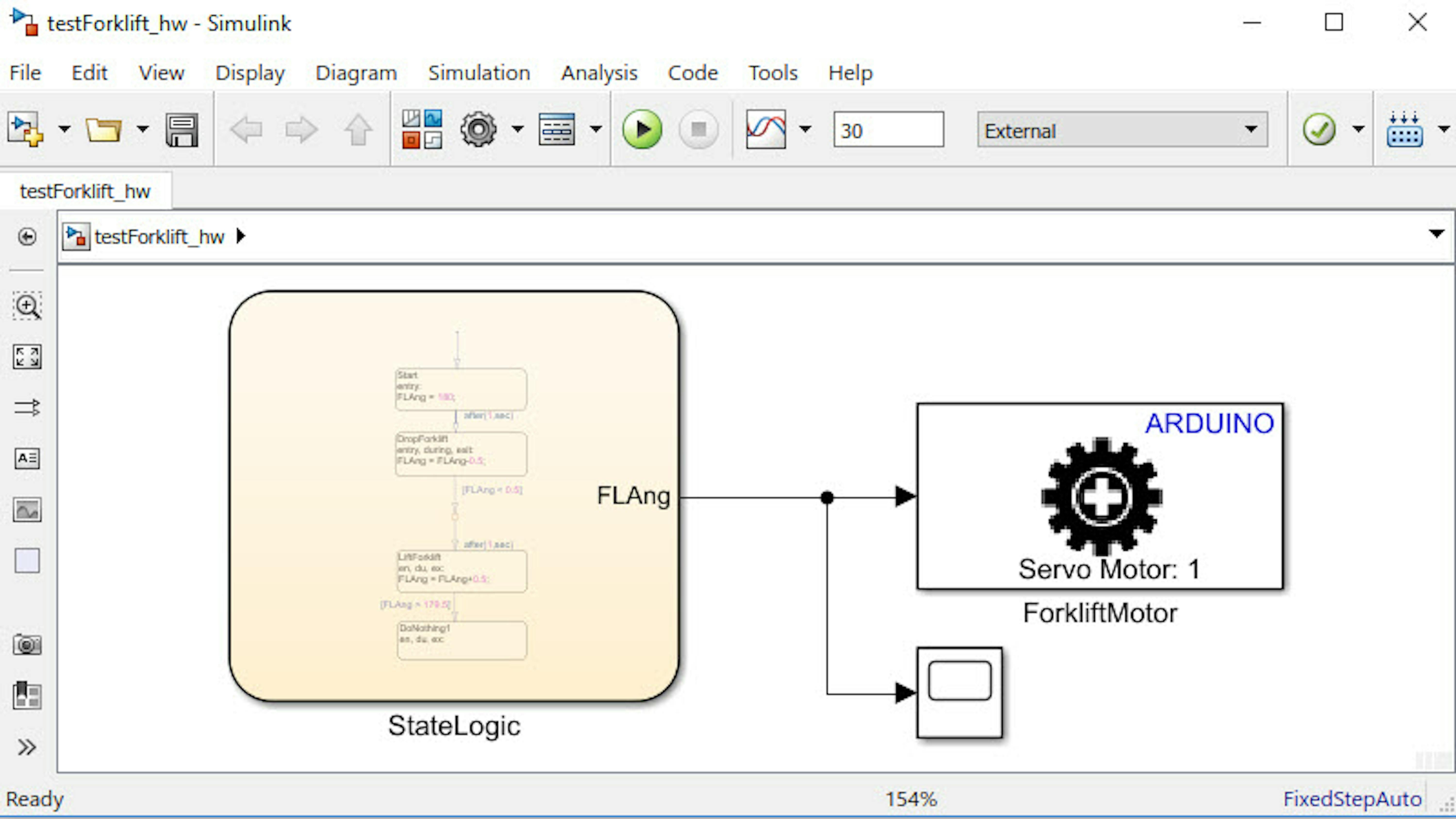Screen dimensions: 1456x819
Task: Expand the Model Advisor dropdown arrow
Action: coord(1358,129)
